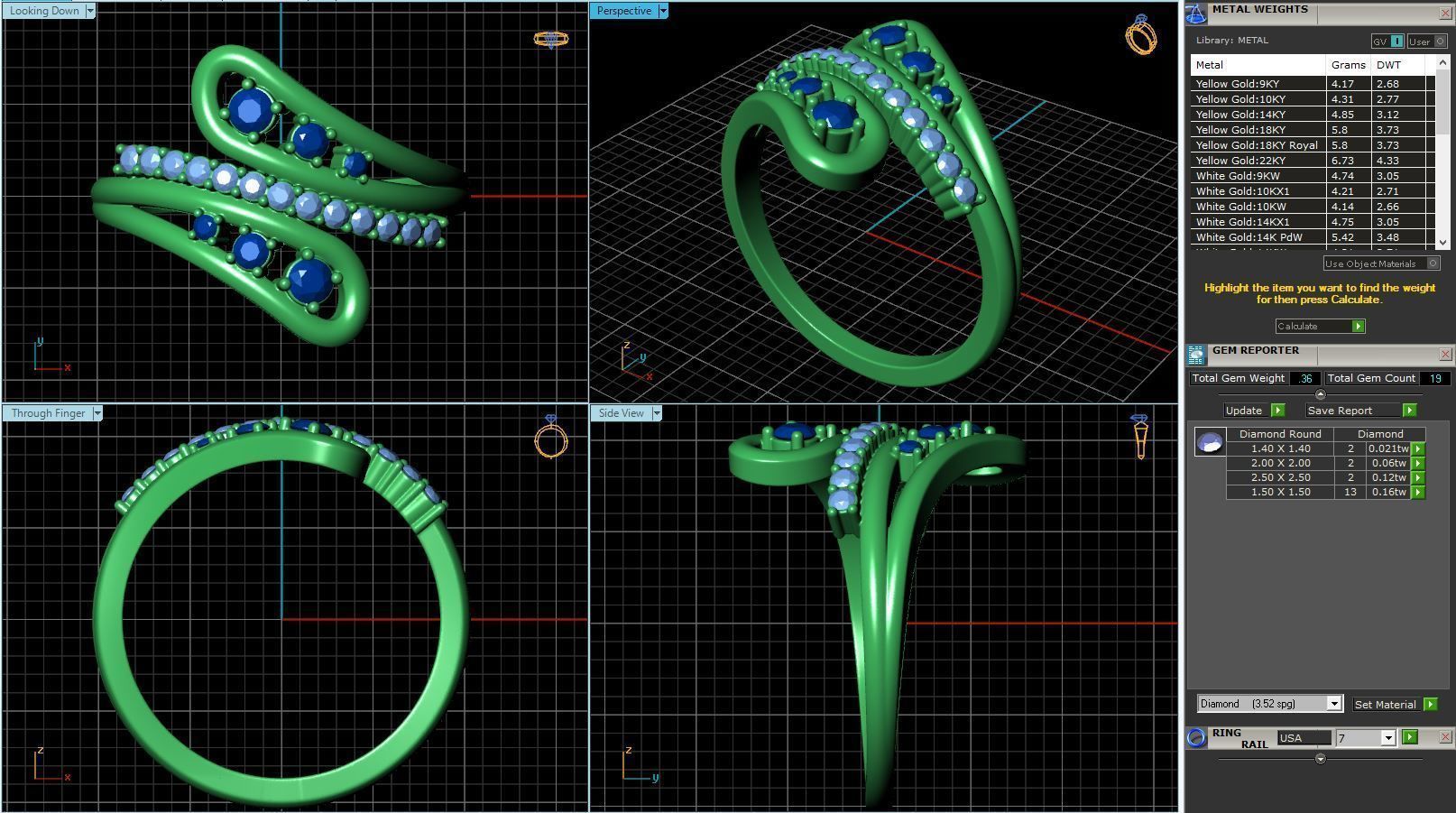Toggle Use Object Materials
Viewport: 1456px width, 813px height.
click(1381, 263)
